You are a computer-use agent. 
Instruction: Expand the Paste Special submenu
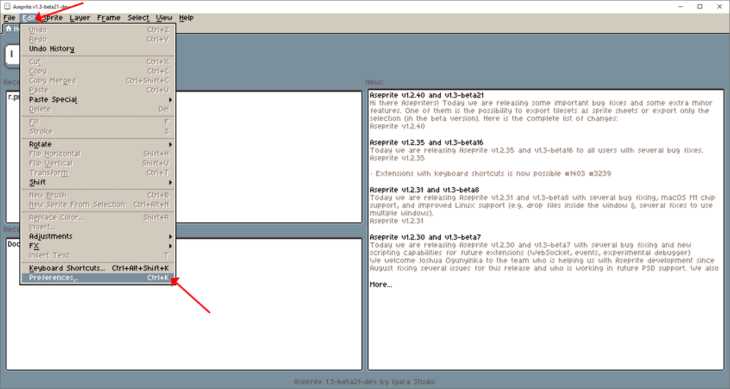click(98, 100)
